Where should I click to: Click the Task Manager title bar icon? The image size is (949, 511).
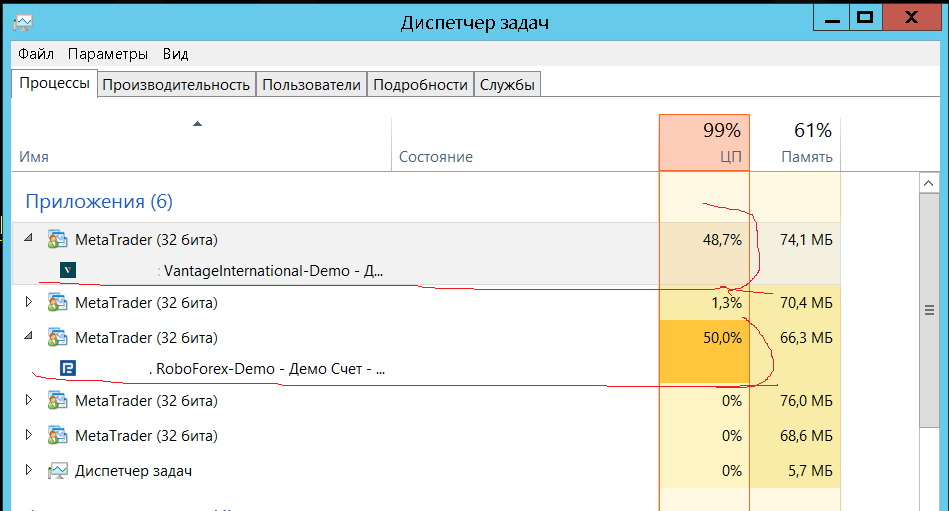tap(23, 23)
